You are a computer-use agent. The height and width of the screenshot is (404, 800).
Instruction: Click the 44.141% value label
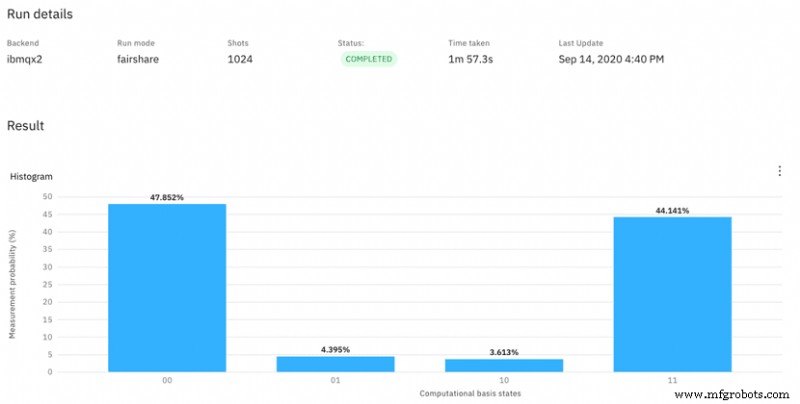click(672, 210)
